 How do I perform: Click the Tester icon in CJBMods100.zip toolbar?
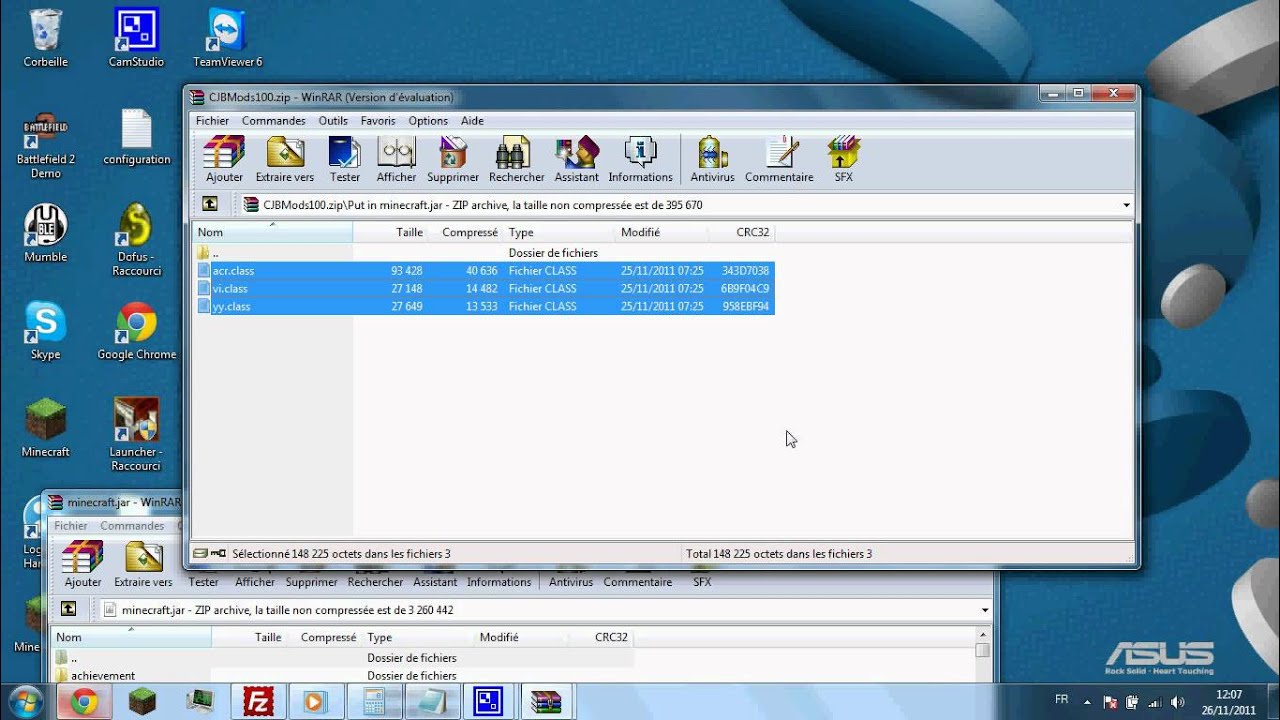point(345,160)
